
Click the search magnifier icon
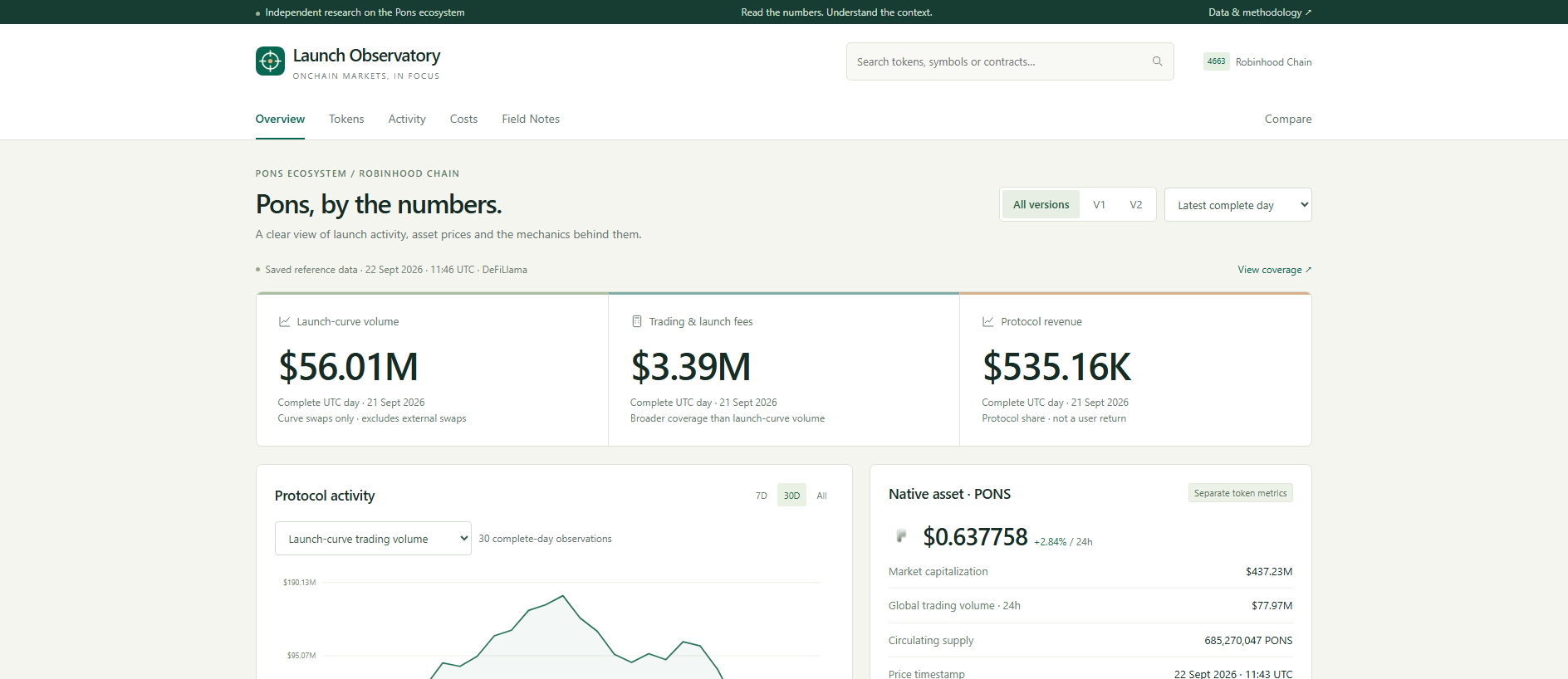1157,61
